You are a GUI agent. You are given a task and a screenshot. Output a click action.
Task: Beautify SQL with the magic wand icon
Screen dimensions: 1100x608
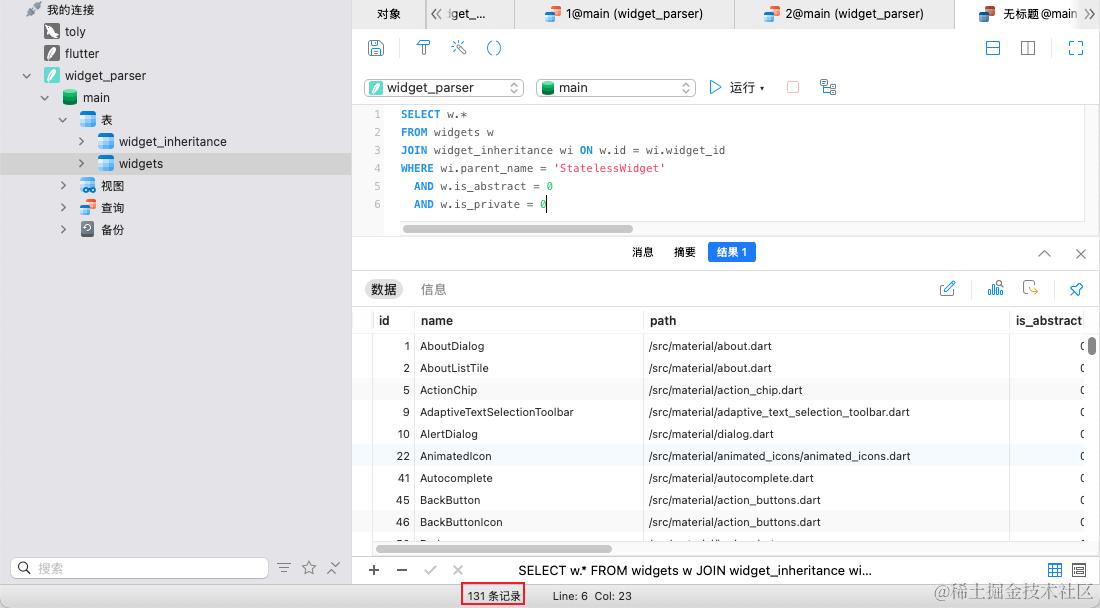tap(458, 48)
